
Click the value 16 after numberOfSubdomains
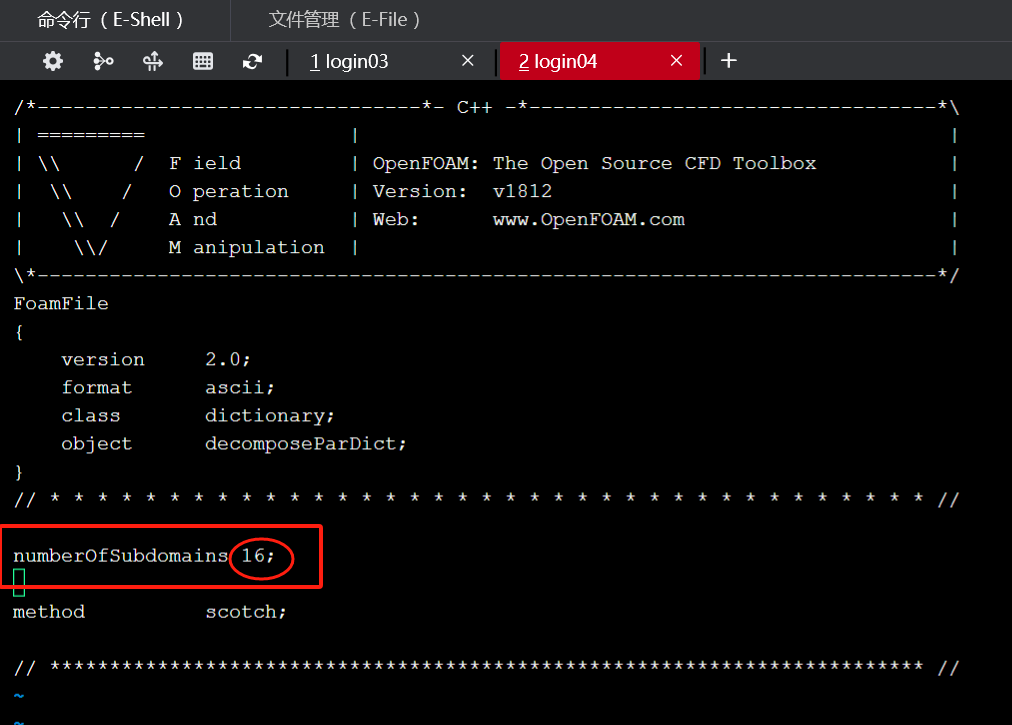click(x=253, y=556)
